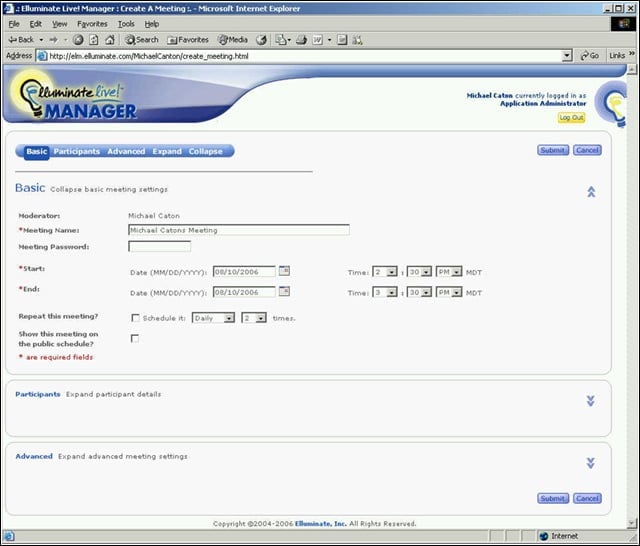
Task: Click the Log Out button
Action: point(571,118)
